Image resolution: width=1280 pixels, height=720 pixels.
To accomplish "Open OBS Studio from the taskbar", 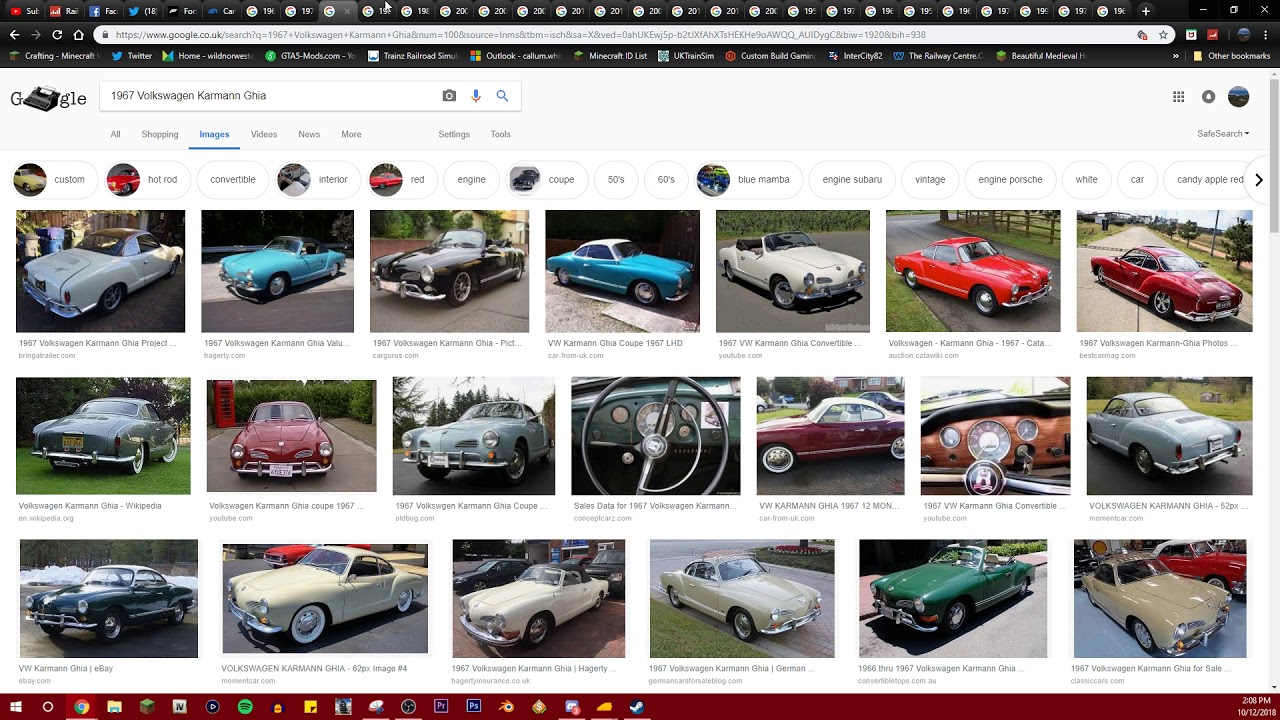I will coord(408,707).
